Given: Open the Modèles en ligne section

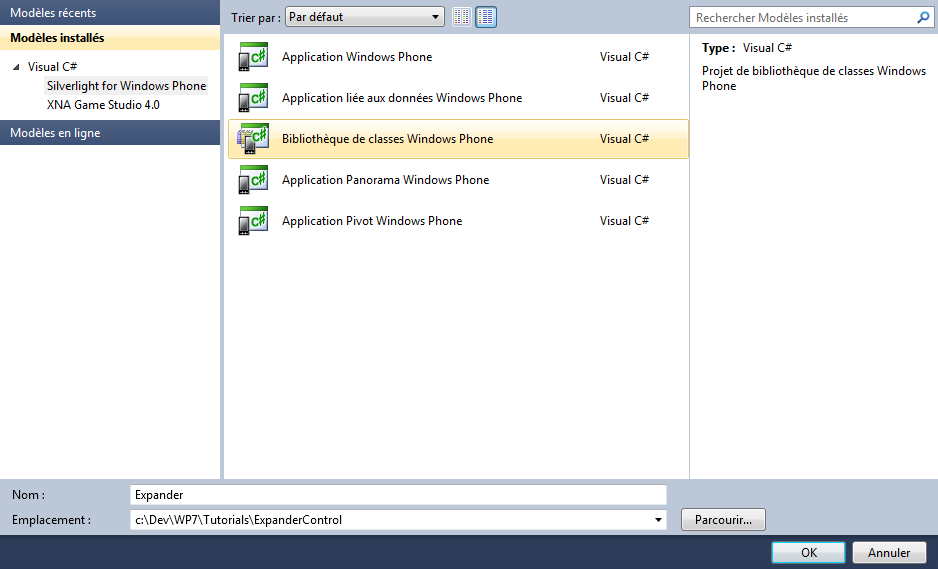Looking at the screenshot, I should (55, 133).
